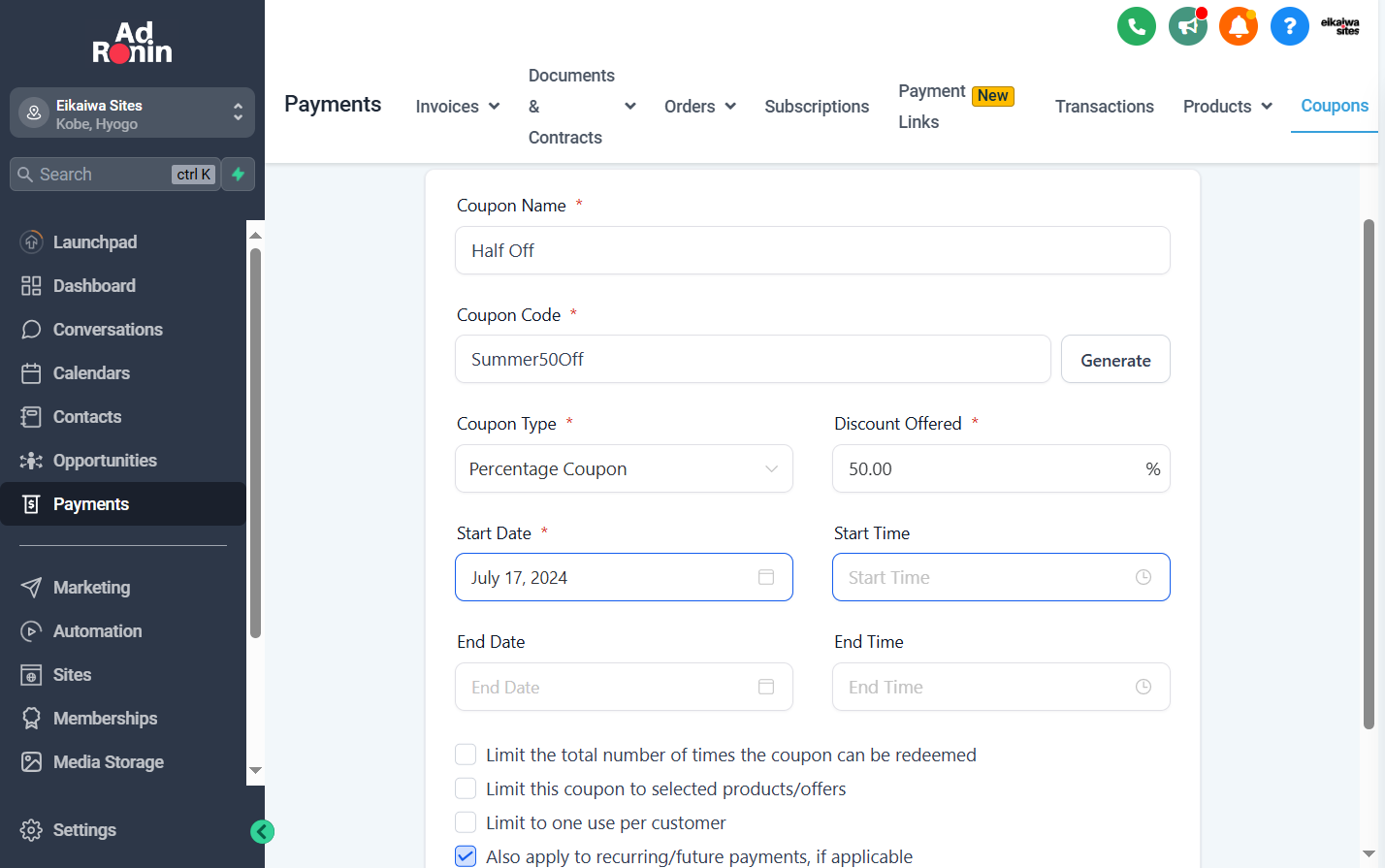Open the Coupon Type dropdown

(624, 468)
